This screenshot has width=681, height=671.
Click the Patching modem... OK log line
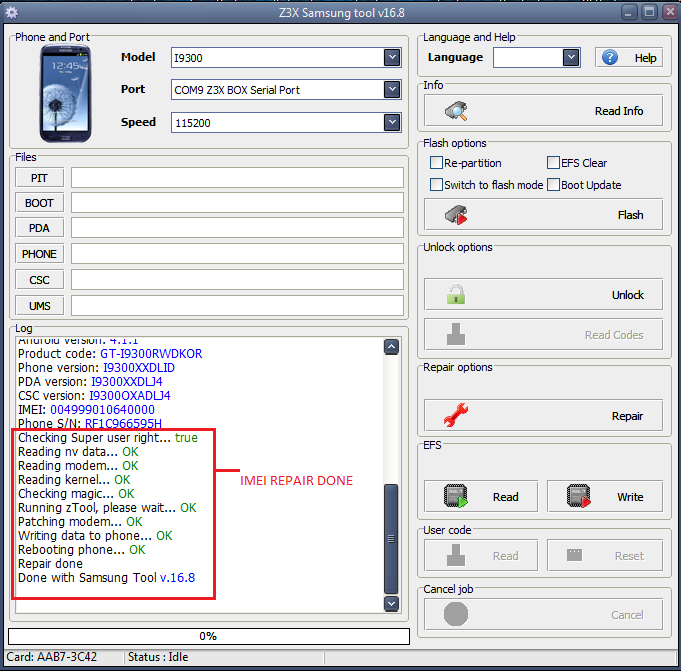[80, 521]
